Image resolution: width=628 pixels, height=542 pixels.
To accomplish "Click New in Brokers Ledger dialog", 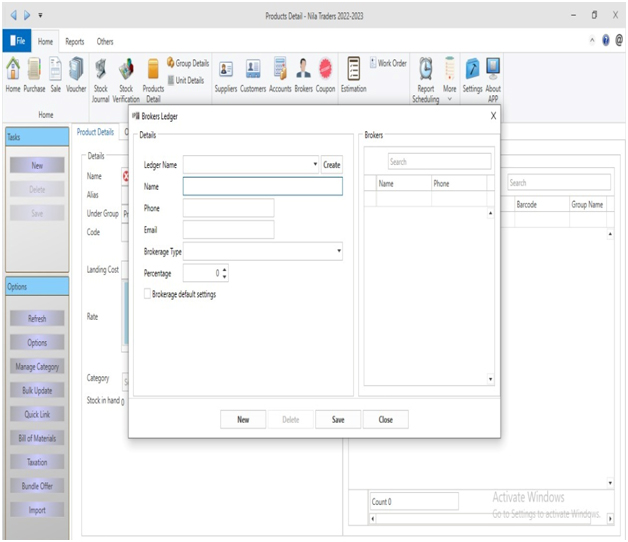I will (x=243, y=419).
